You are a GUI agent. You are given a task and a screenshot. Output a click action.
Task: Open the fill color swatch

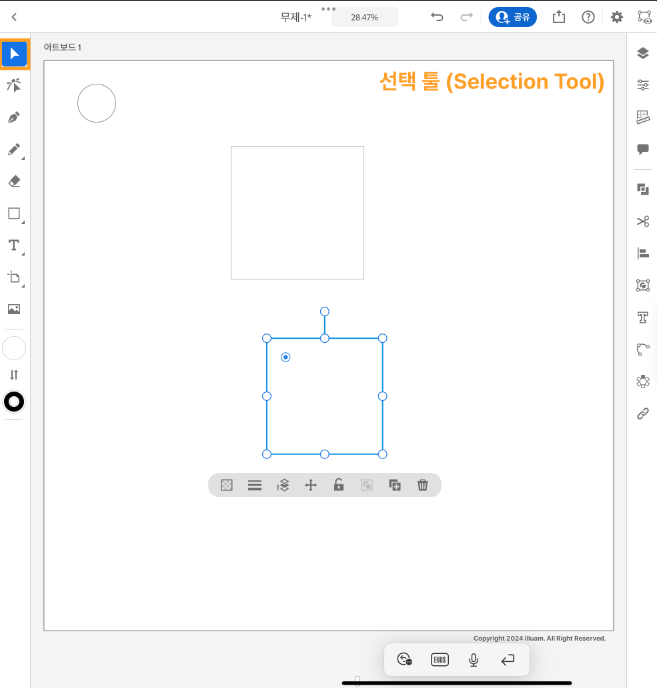(x=14, y=348)
